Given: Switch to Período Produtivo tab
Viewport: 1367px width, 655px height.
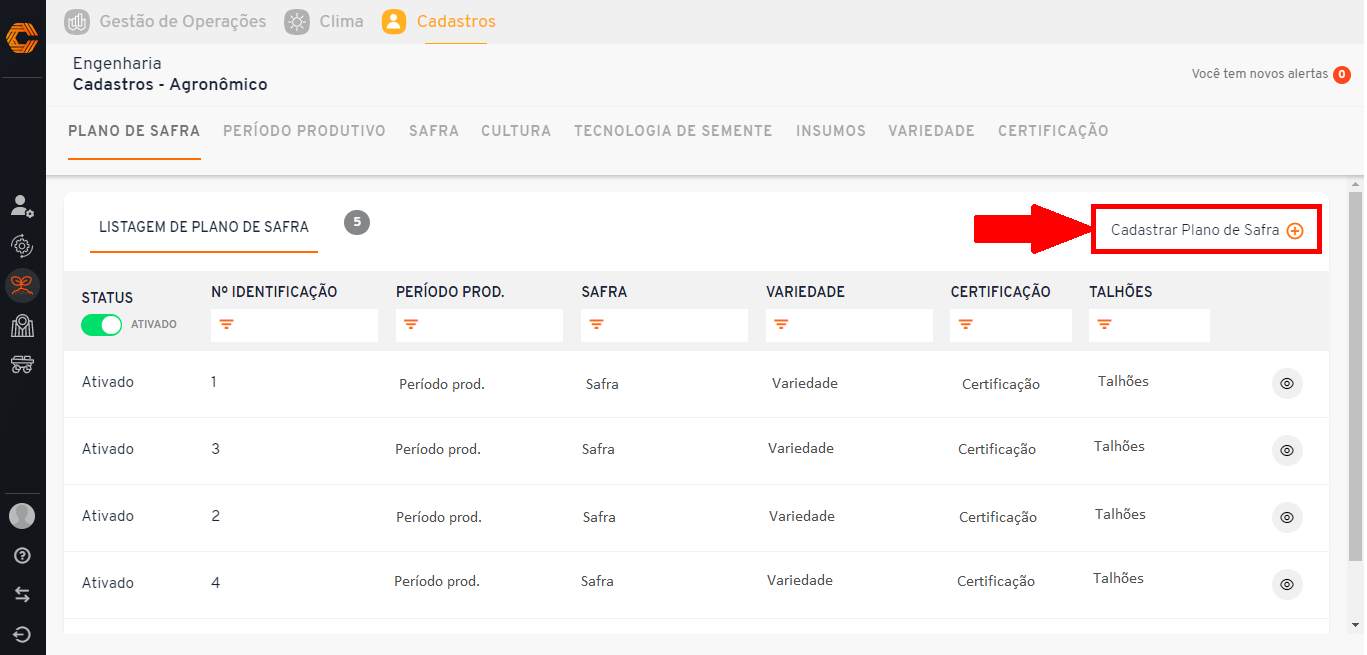Looking at the screenshot, I should (304, 131).
